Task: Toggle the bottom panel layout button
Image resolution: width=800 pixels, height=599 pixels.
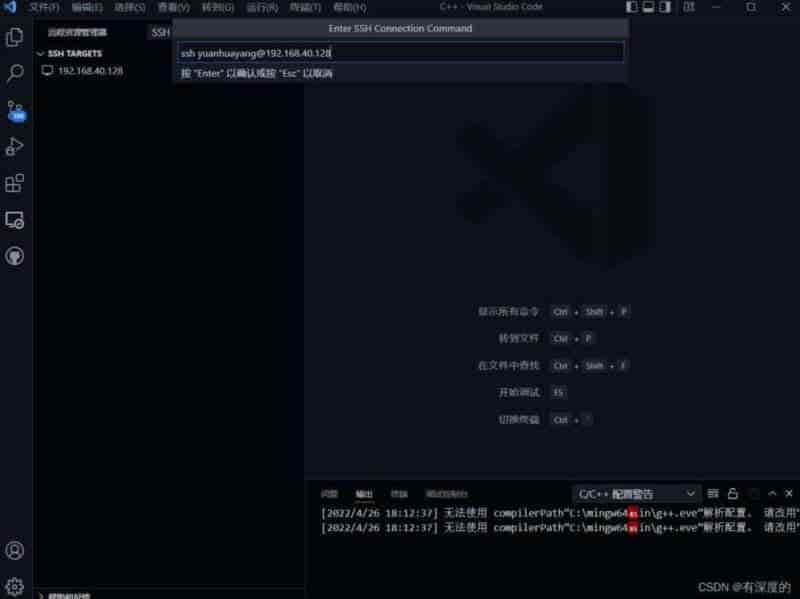Action: [649, 7]
